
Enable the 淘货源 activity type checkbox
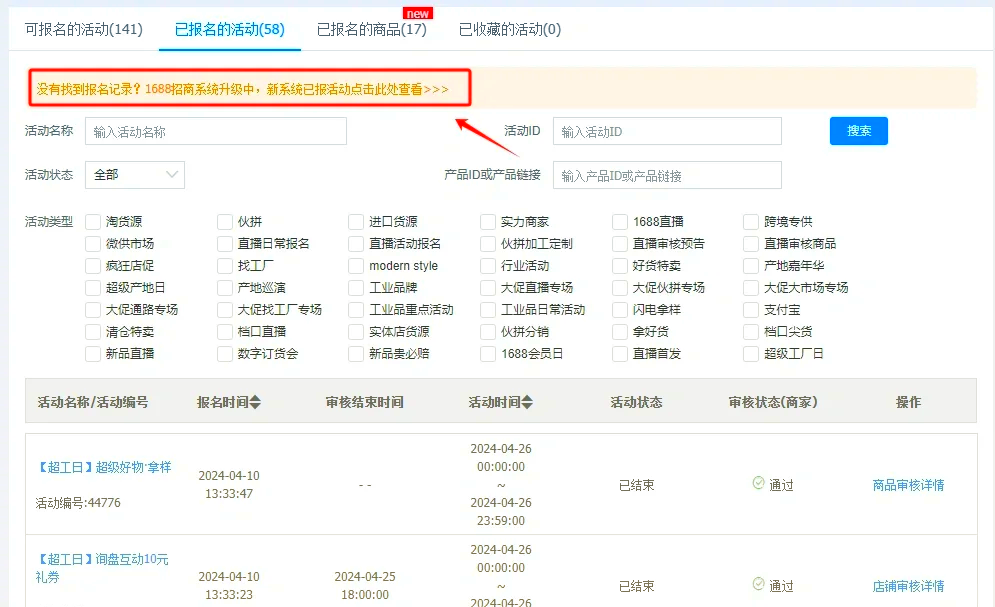click(x=91, y=221)
